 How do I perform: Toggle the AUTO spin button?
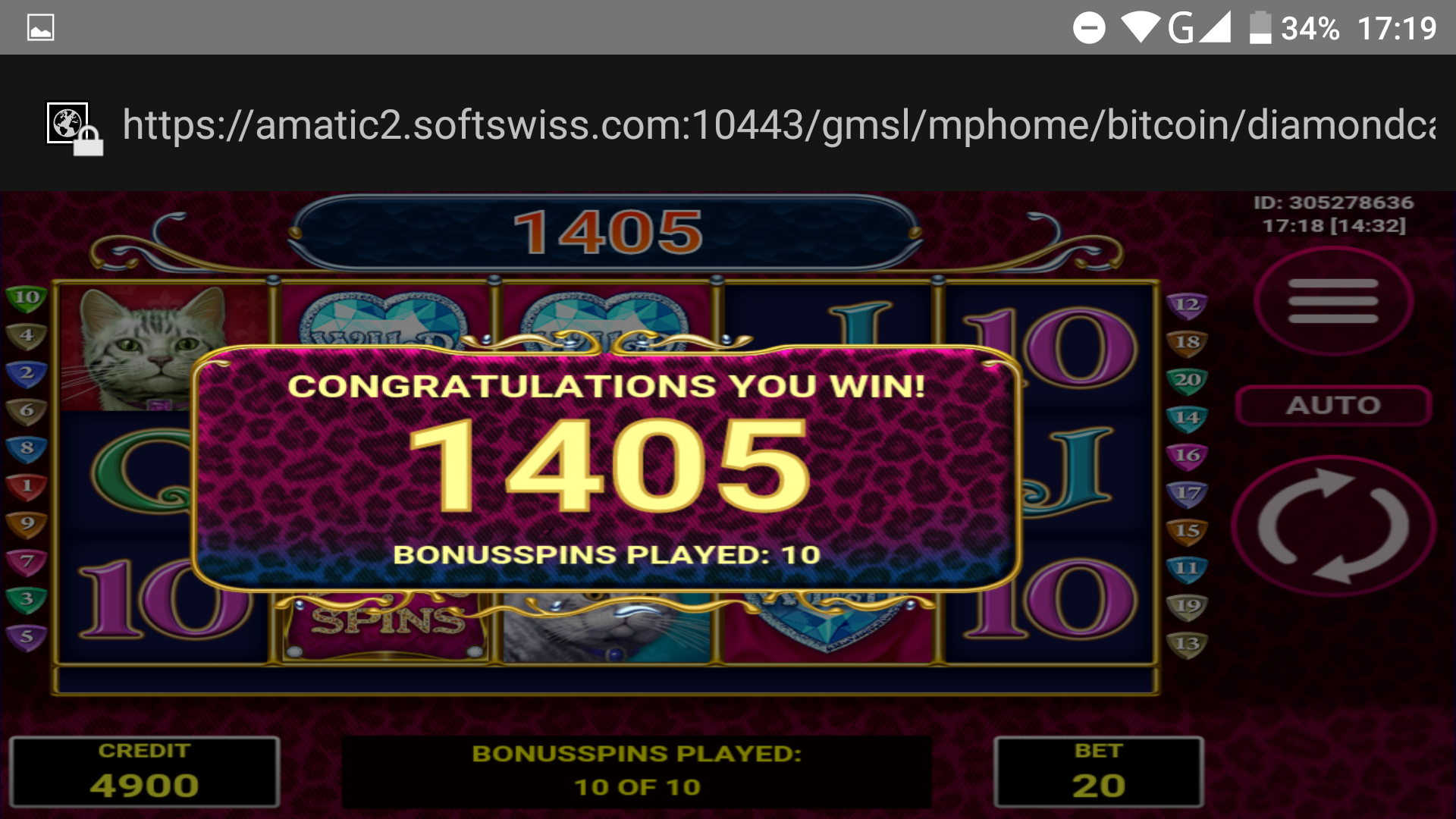pyautogui.click(x=1333, y=405)
